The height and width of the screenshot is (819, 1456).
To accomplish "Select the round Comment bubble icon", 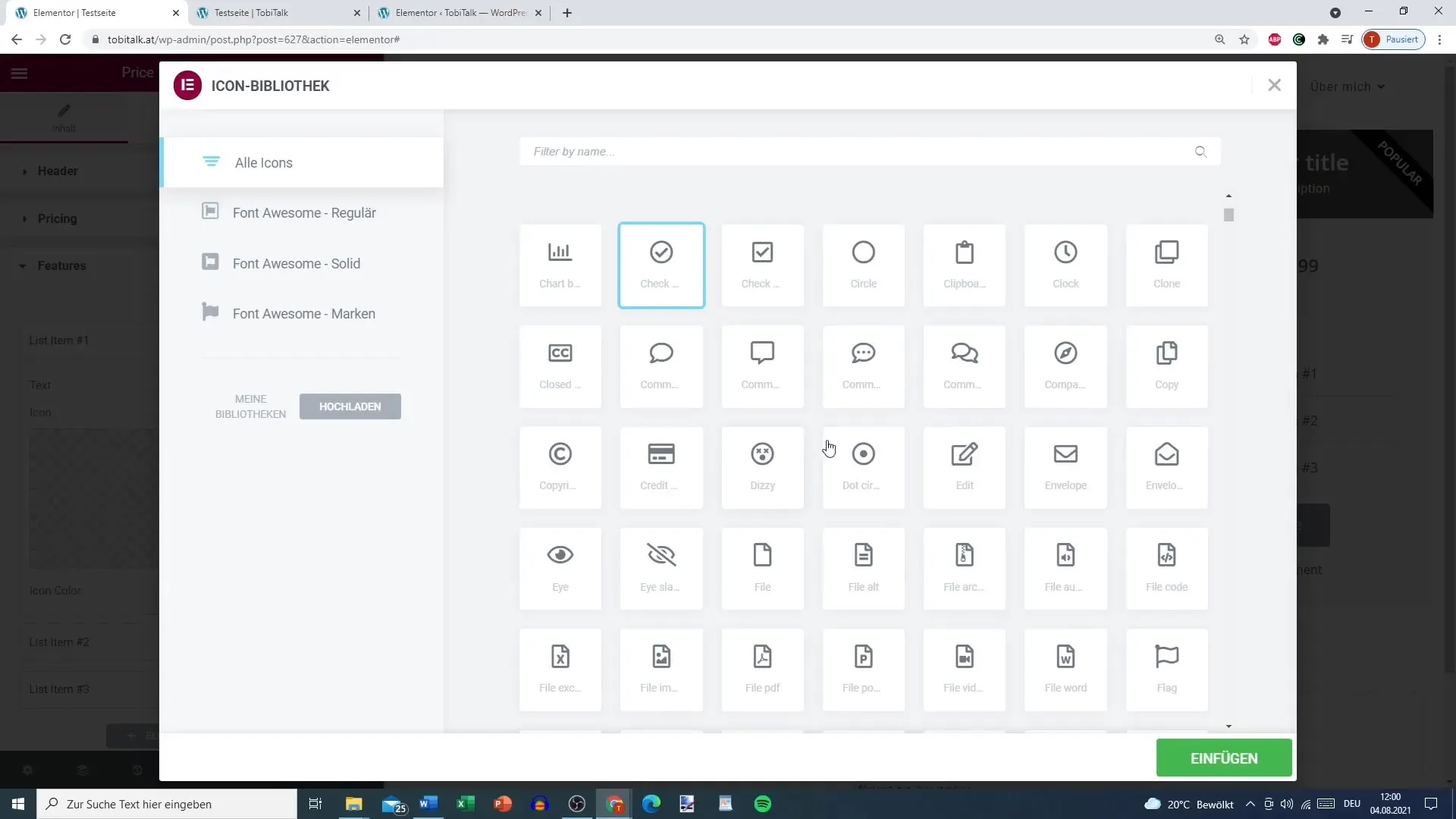I will (x=661, y=366).
